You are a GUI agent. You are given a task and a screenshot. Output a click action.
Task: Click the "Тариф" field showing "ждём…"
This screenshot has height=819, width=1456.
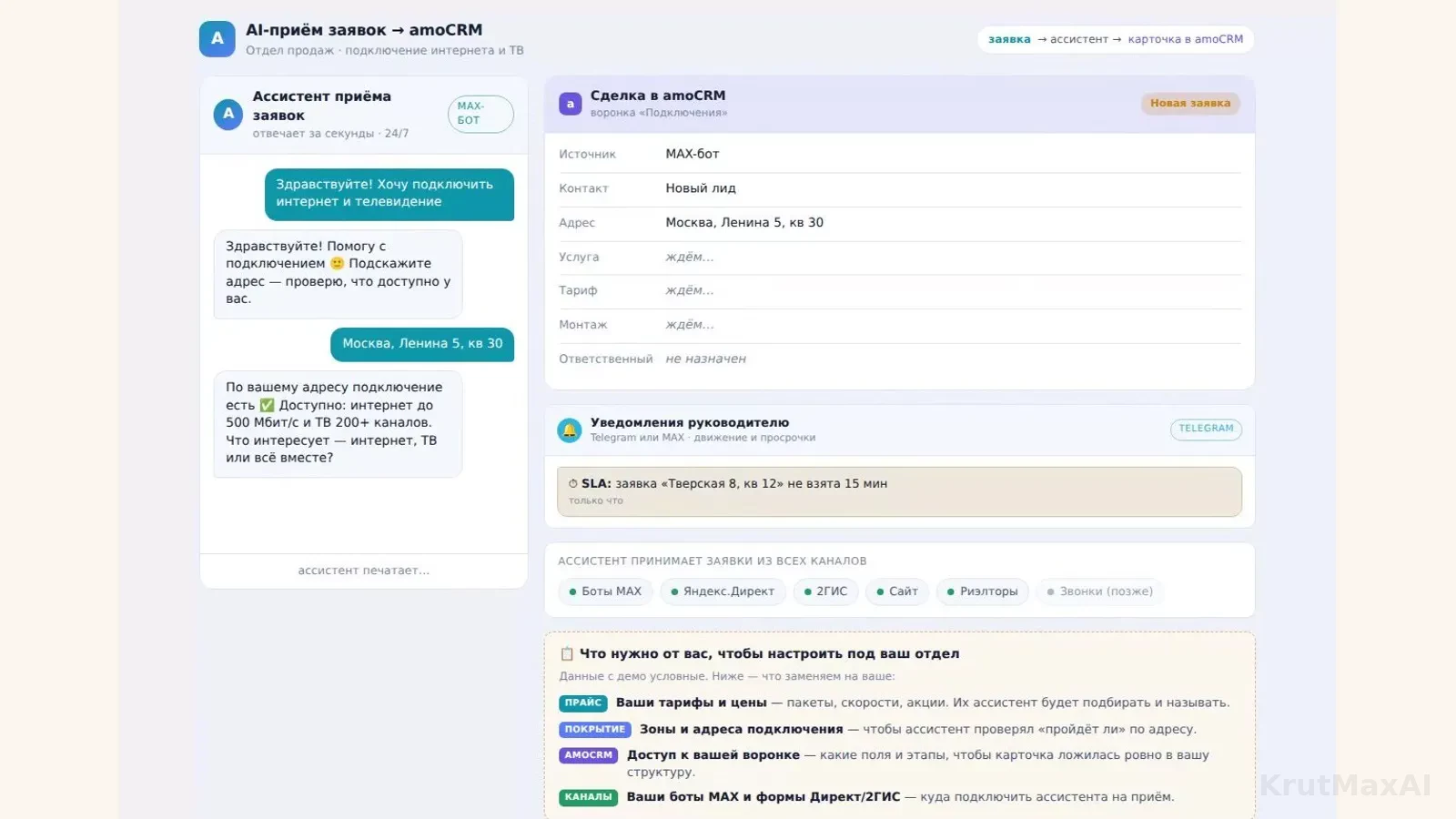[x=690, y=291]
